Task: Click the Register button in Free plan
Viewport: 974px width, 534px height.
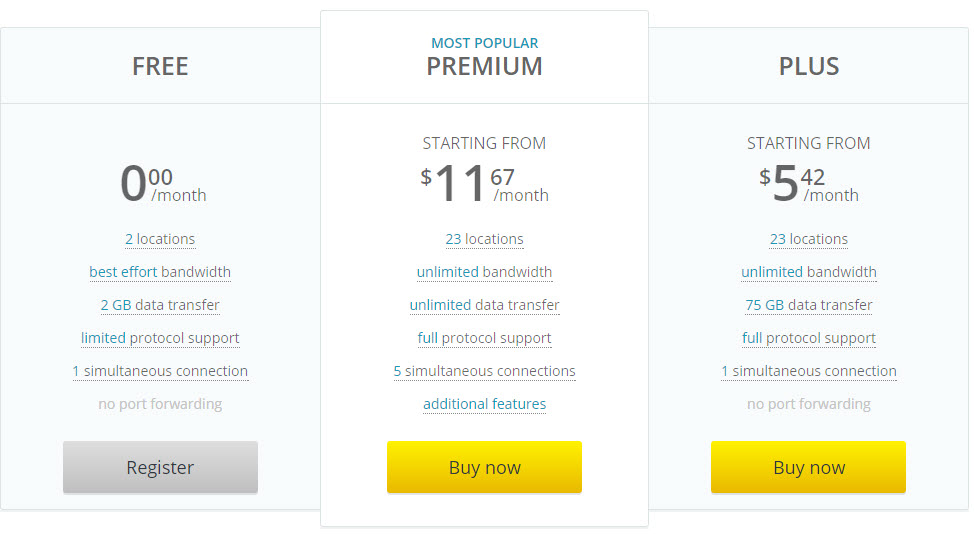Action: [x=160, y=467]
